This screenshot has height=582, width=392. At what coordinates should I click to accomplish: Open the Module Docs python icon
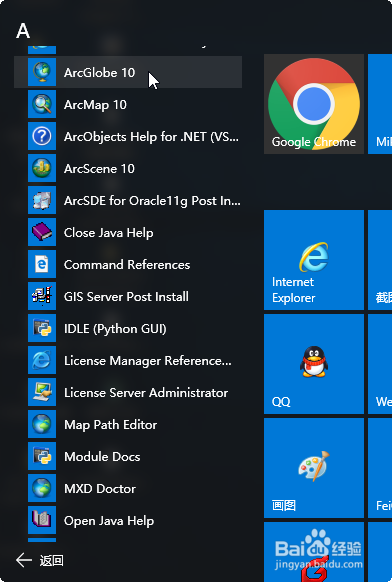[x=42, y=456]
